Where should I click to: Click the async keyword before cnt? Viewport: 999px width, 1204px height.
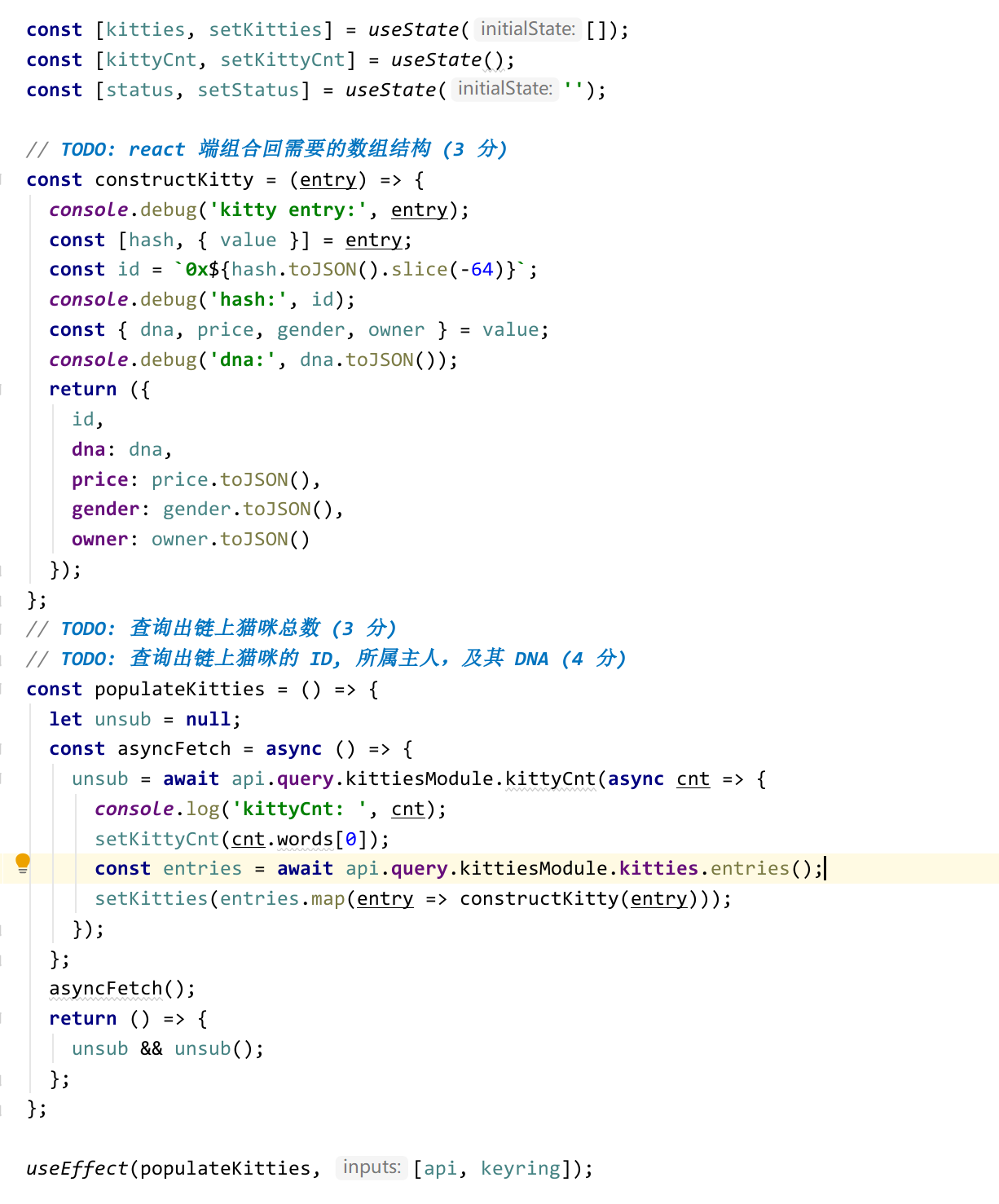[x=636, y=778]
